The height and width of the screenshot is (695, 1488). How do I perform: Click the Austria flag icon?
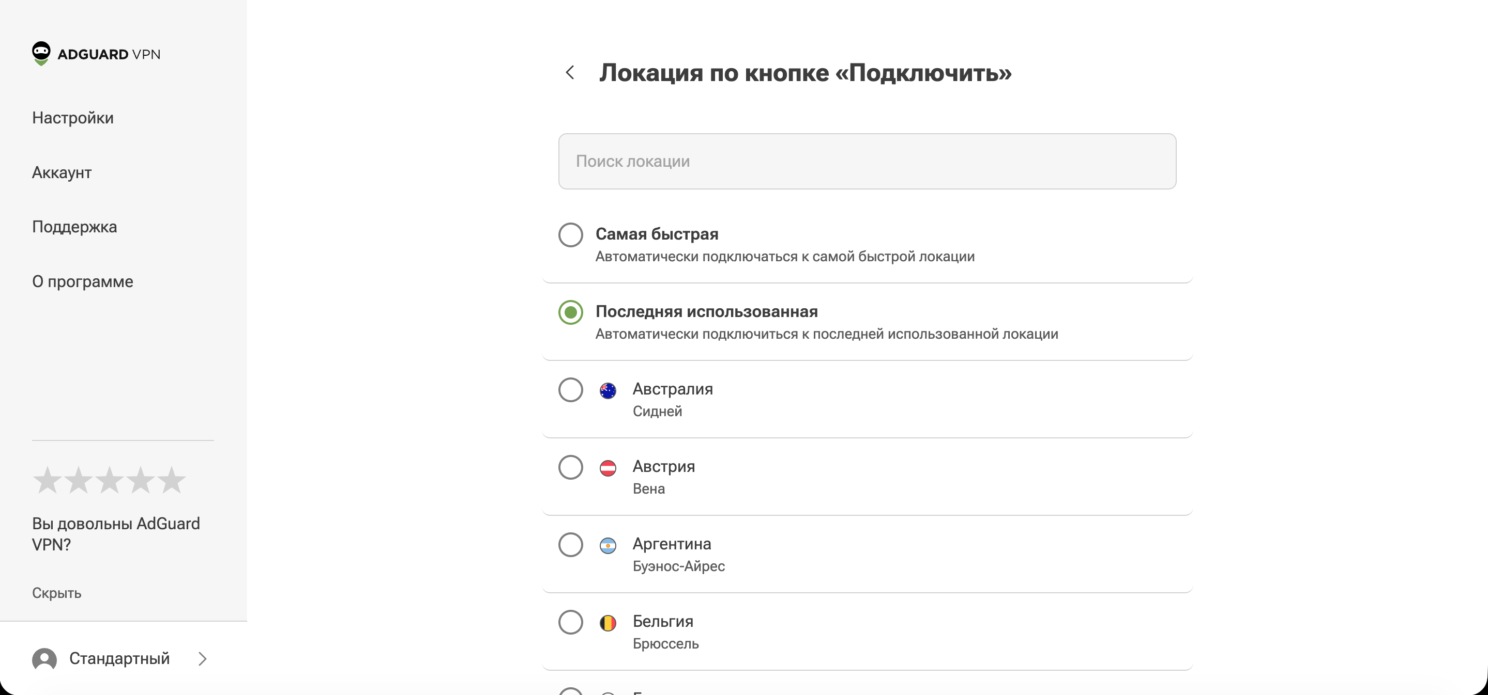click(x=608, y=468)
